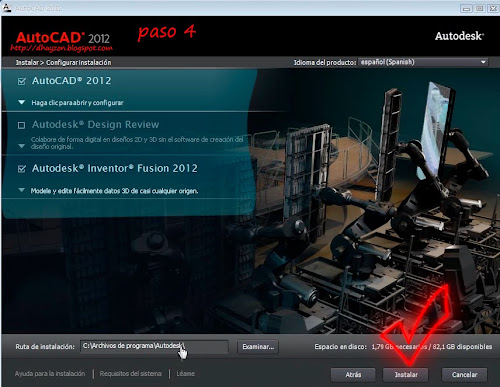The width and height of the screenshot is (500, 387).
Task: Uncheck the AutoCAD 2012 product checkbox
Action: click(x=22, y=81)
